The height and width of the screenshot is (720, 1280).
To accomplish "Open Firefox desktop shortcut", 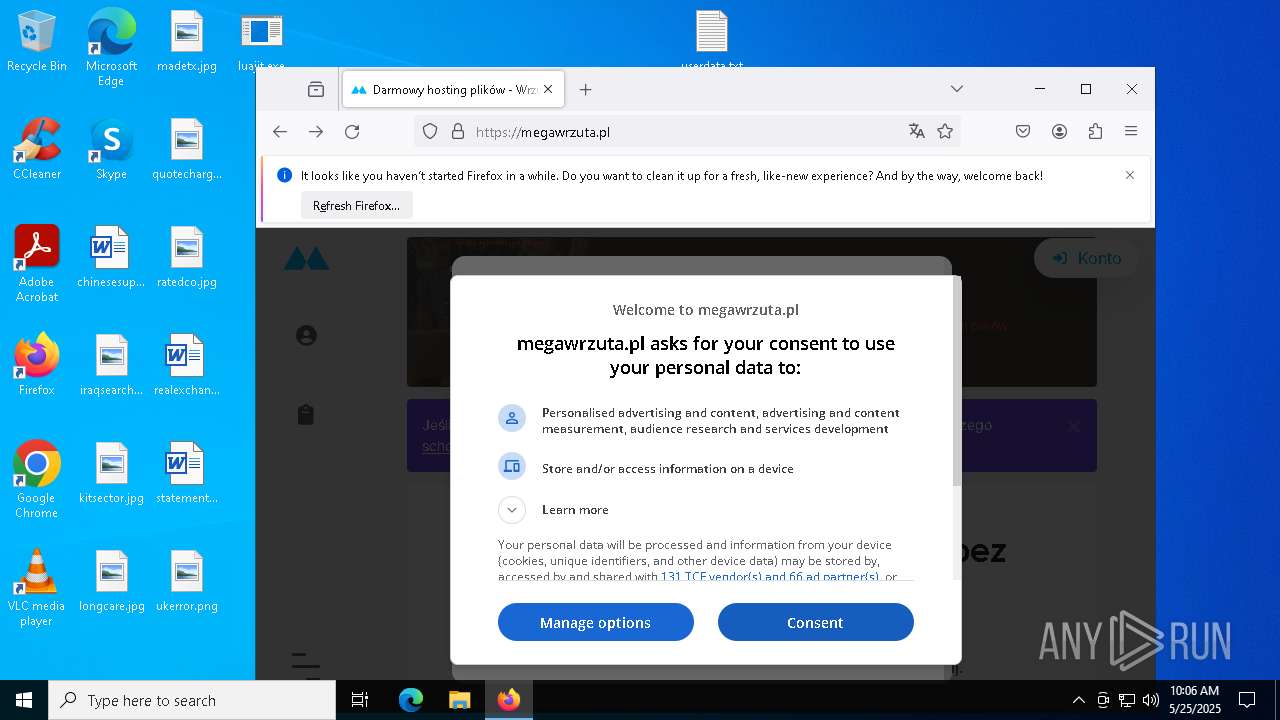I will (37, 364).
